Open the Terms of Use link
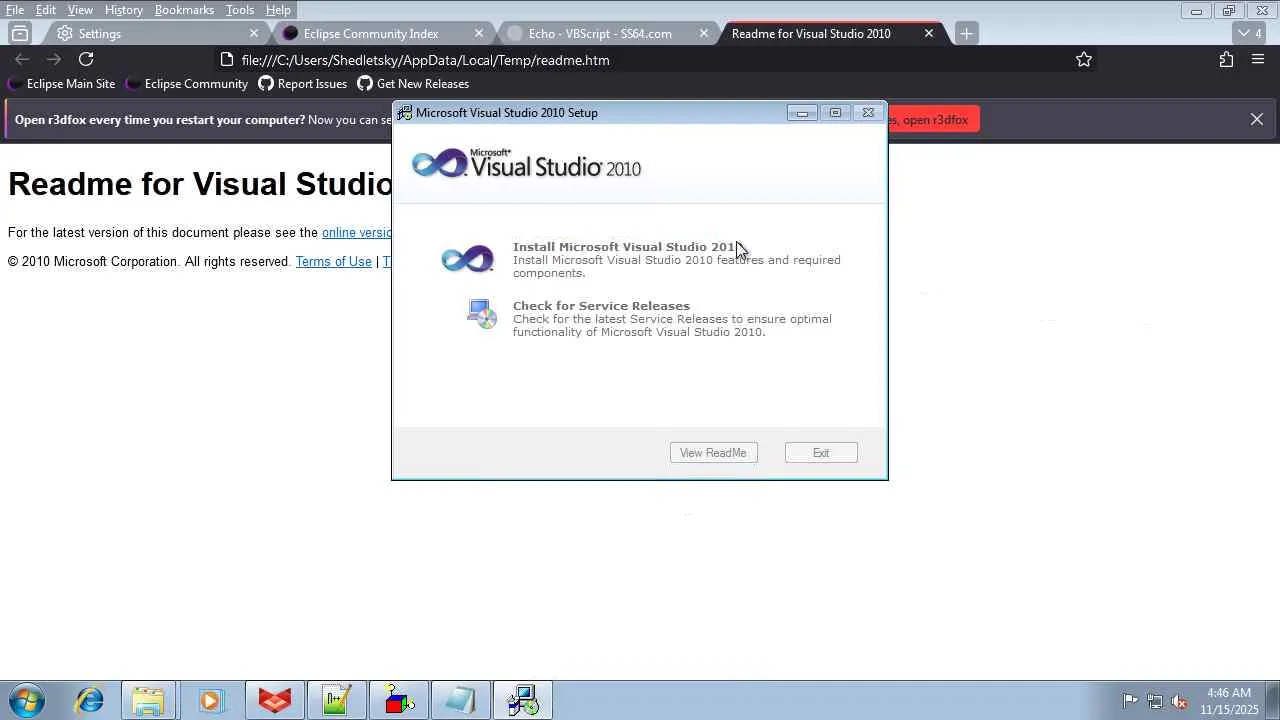The width and height of the screenshot is (1280, 720). [333, 262]
